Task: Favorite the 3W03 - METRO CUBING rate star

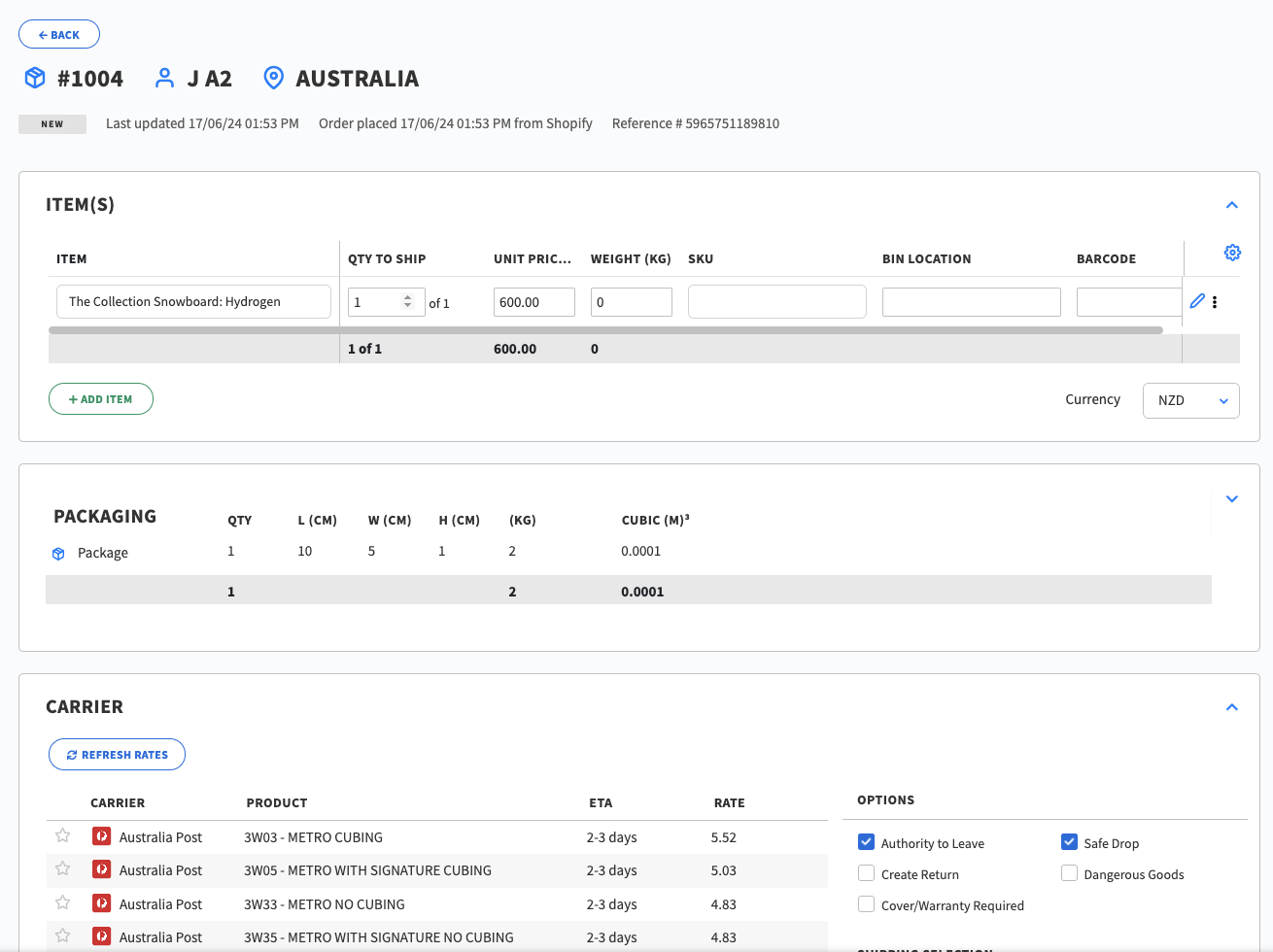Action: pyautogui.click(x=63, y=836)
